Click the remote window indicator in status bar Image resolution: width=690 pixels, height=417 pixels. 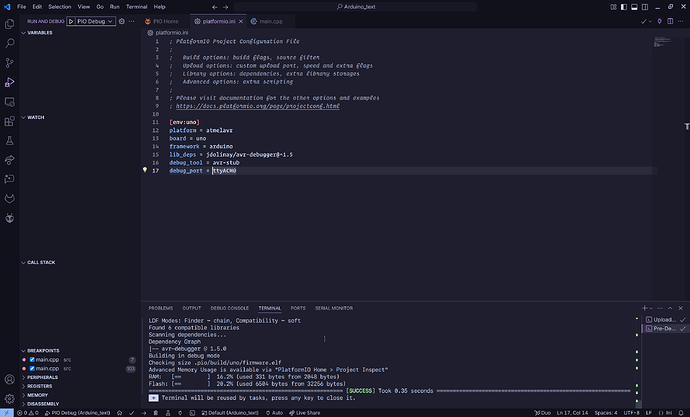(7, 413)
